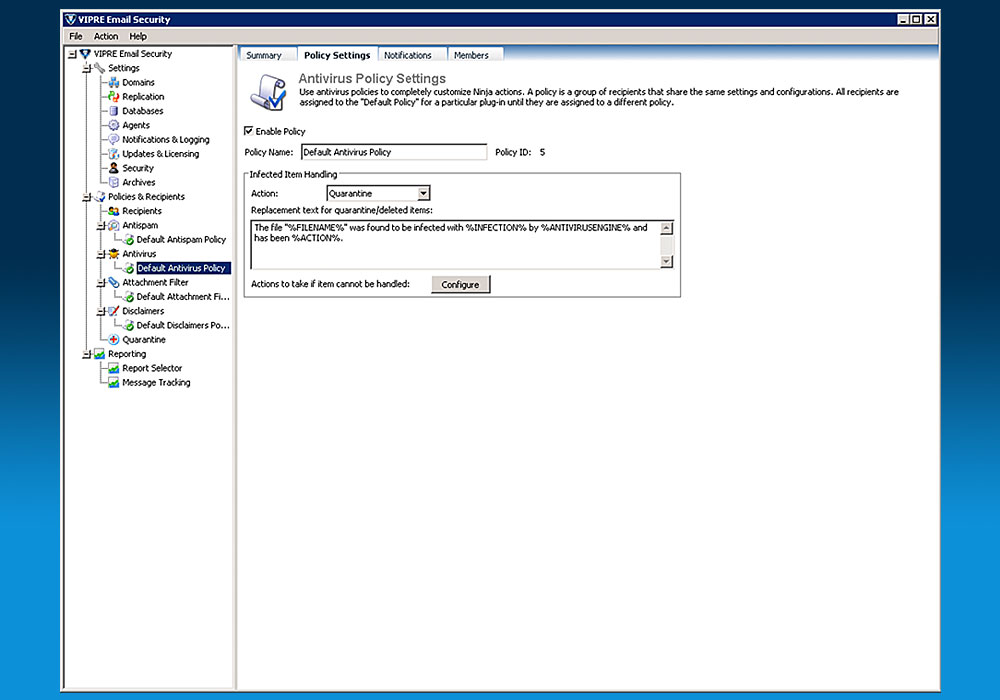1000x700 pixels.
Task: Collapse the Settings tree node
Action: [x=87, y=68]
